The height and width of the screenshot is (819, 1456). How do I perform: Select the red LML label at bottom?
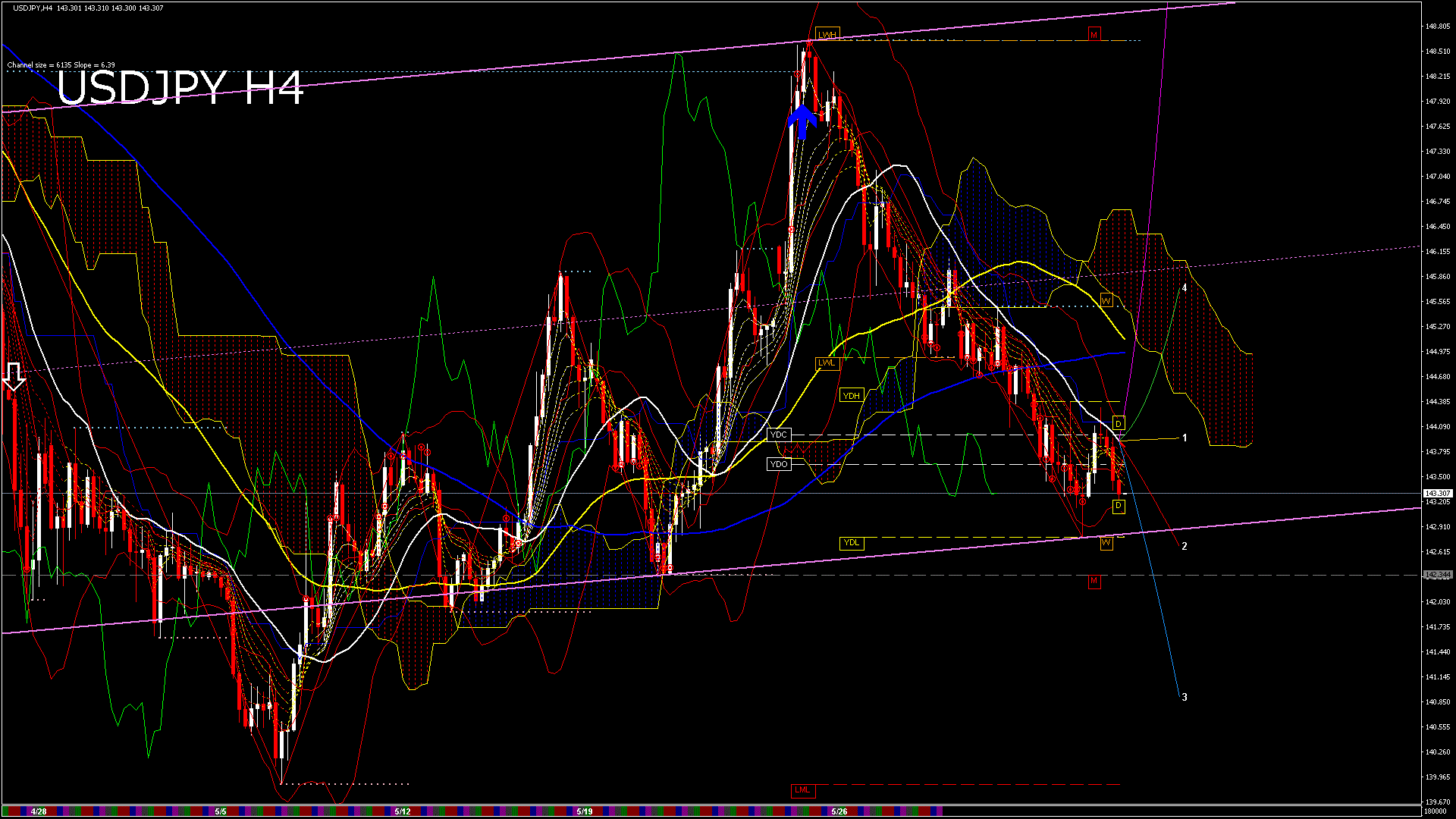(x=802, y=790)
